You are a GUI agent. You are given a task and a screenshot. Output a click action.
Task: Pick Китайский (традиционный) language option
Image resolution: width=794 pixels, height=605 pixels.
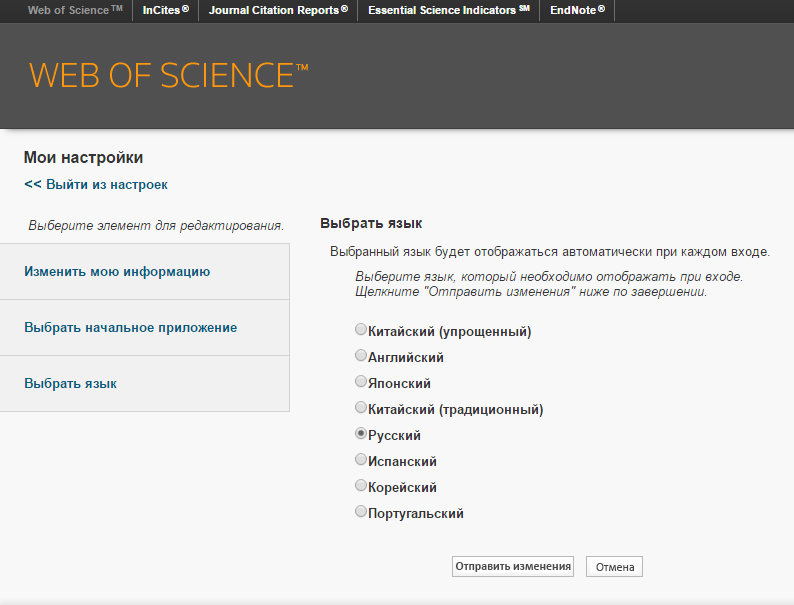(361, 408)
